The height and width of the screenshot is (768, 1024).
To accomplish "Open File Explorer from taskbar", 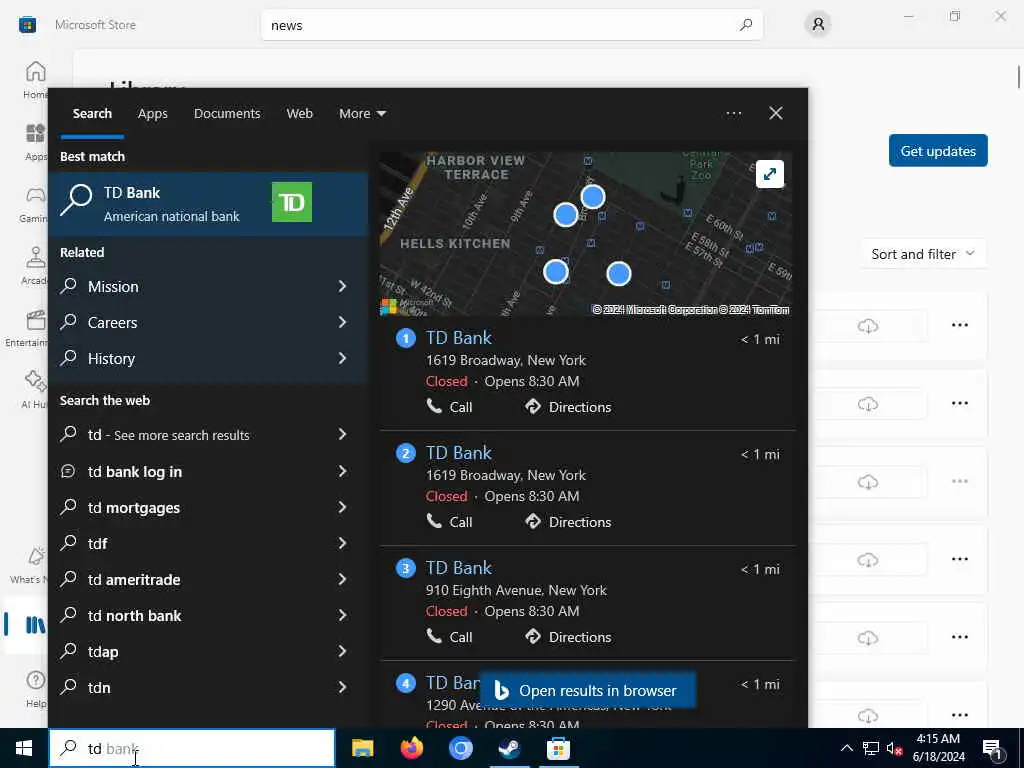I will pos(362,748).
